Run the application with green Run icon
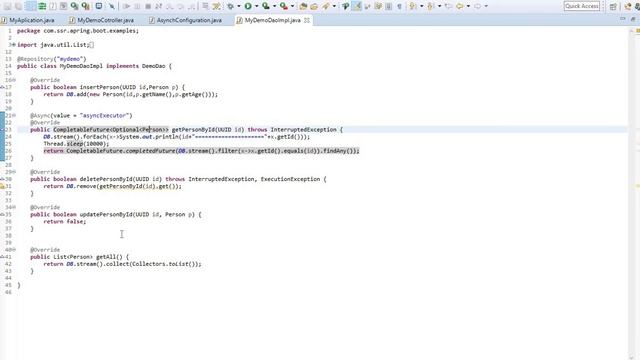 coord(248,6)
